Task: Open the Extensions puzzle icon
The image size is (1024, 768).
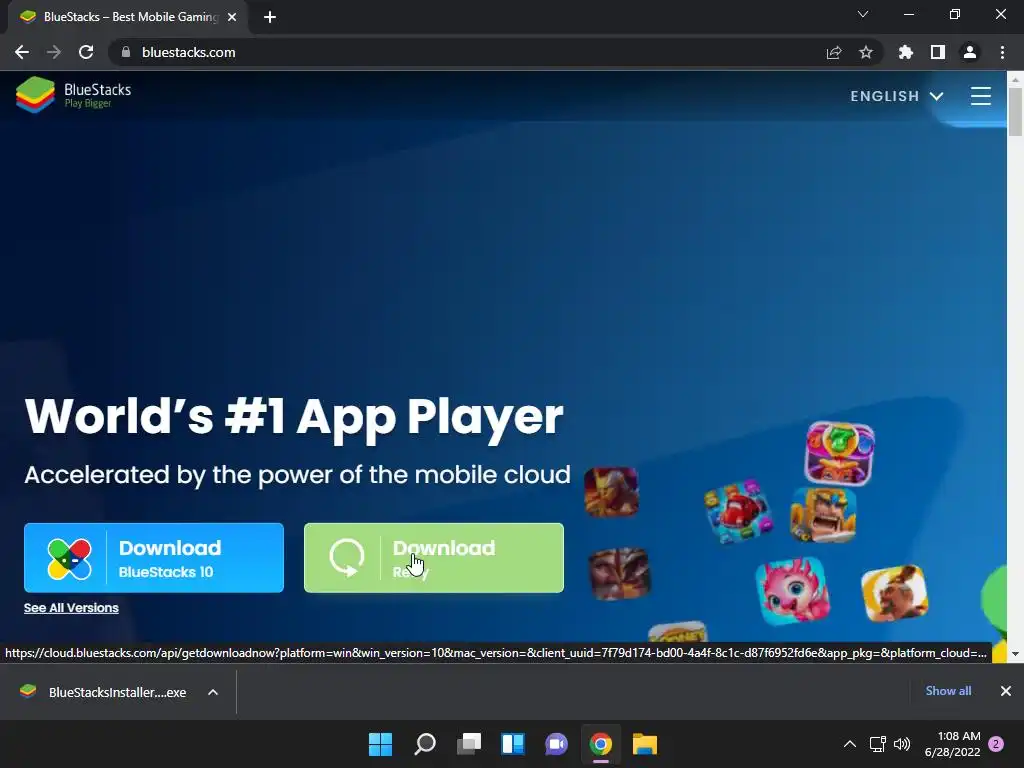Action: 906,52
